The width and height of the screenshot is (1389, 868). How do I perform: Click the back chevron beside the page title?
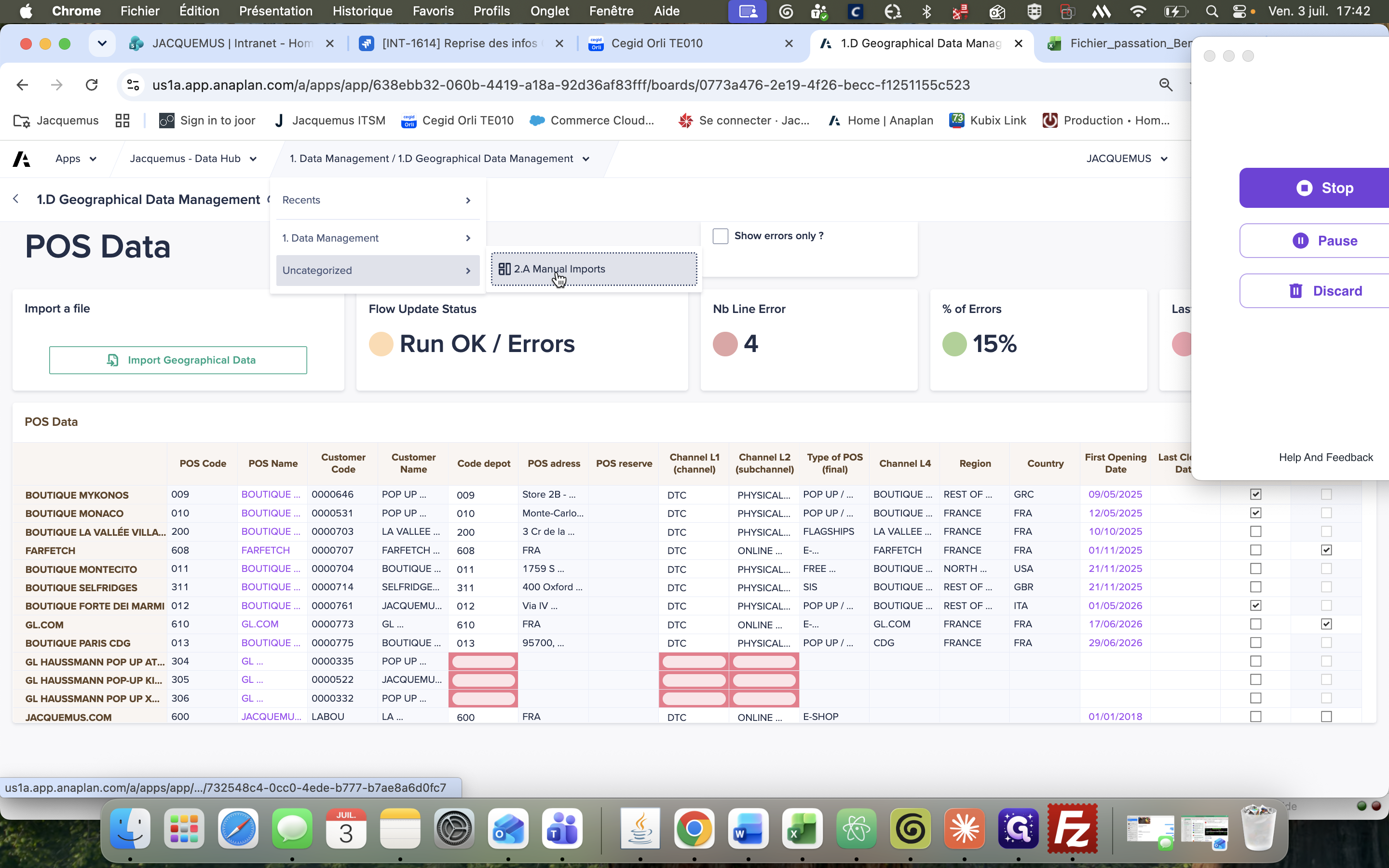pos(16,199)
